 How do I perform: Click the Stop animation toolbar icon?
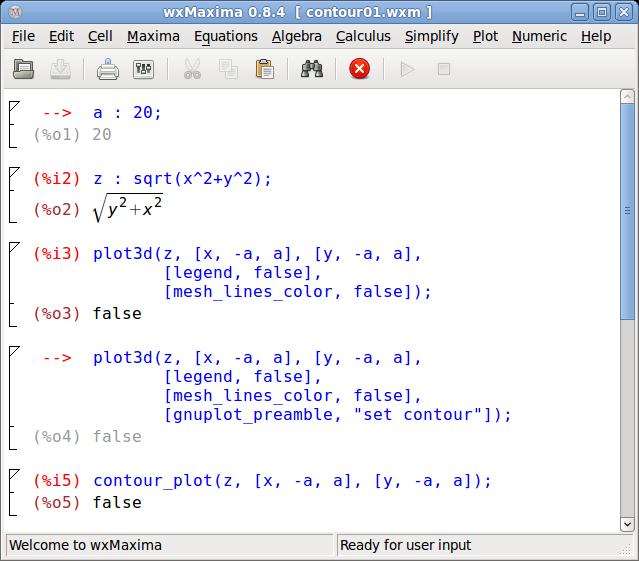pos(444,69)
